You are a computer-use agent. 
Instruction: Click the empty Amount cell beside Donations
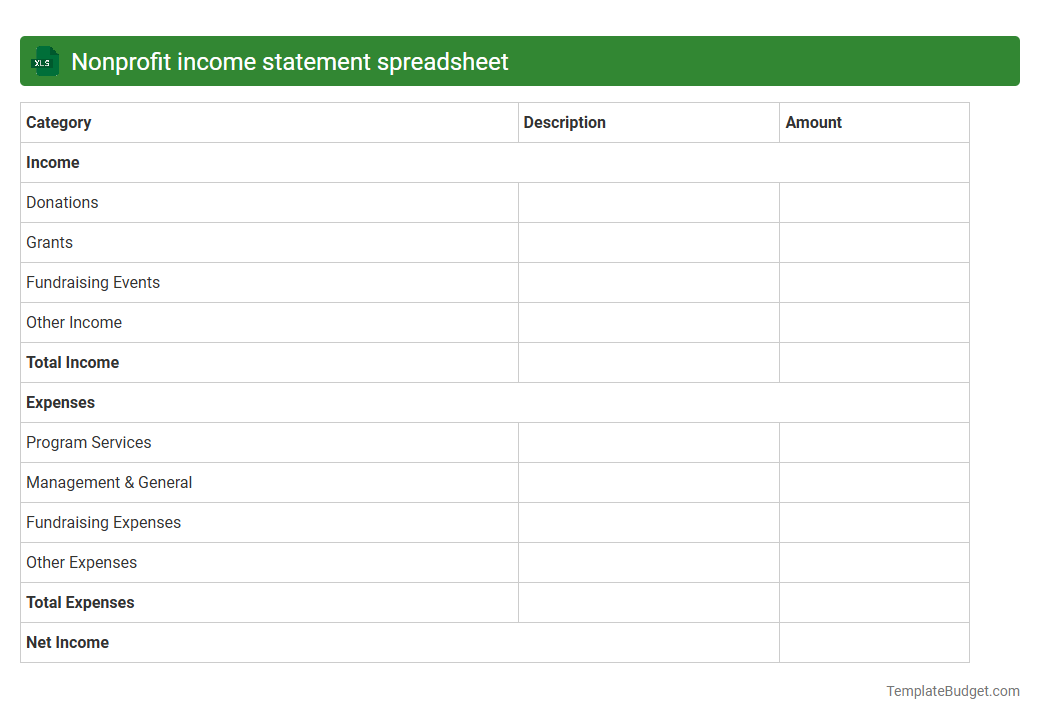click(873, 202)
